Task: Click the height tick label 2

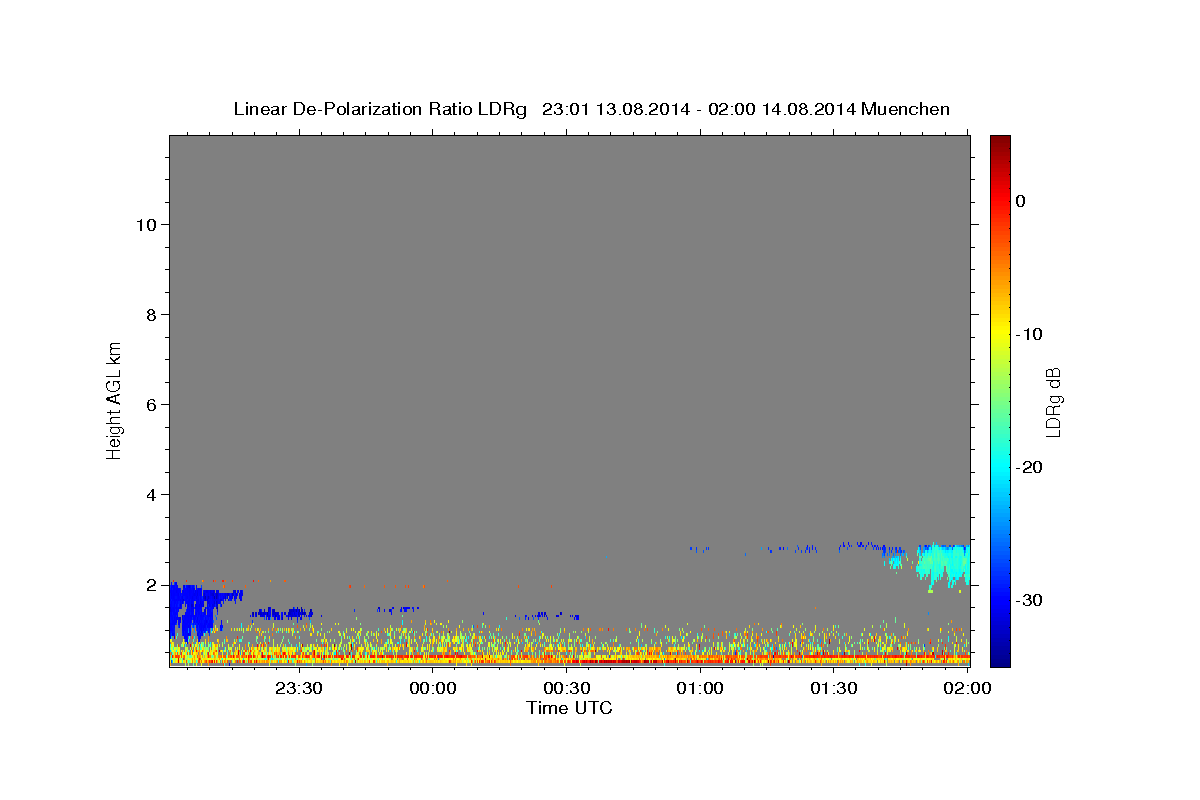Action: [149, 584]
